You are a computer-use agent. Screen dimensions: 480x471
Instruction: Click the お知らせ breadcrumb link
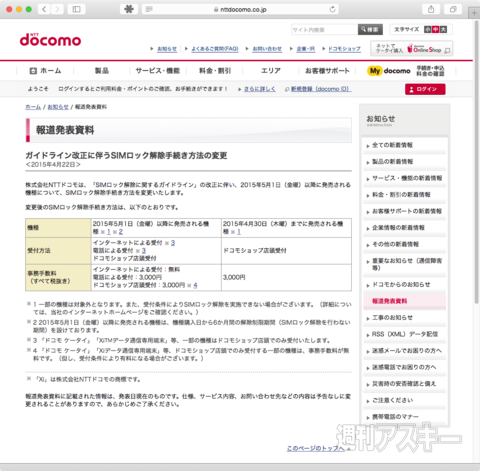(58, 107)
